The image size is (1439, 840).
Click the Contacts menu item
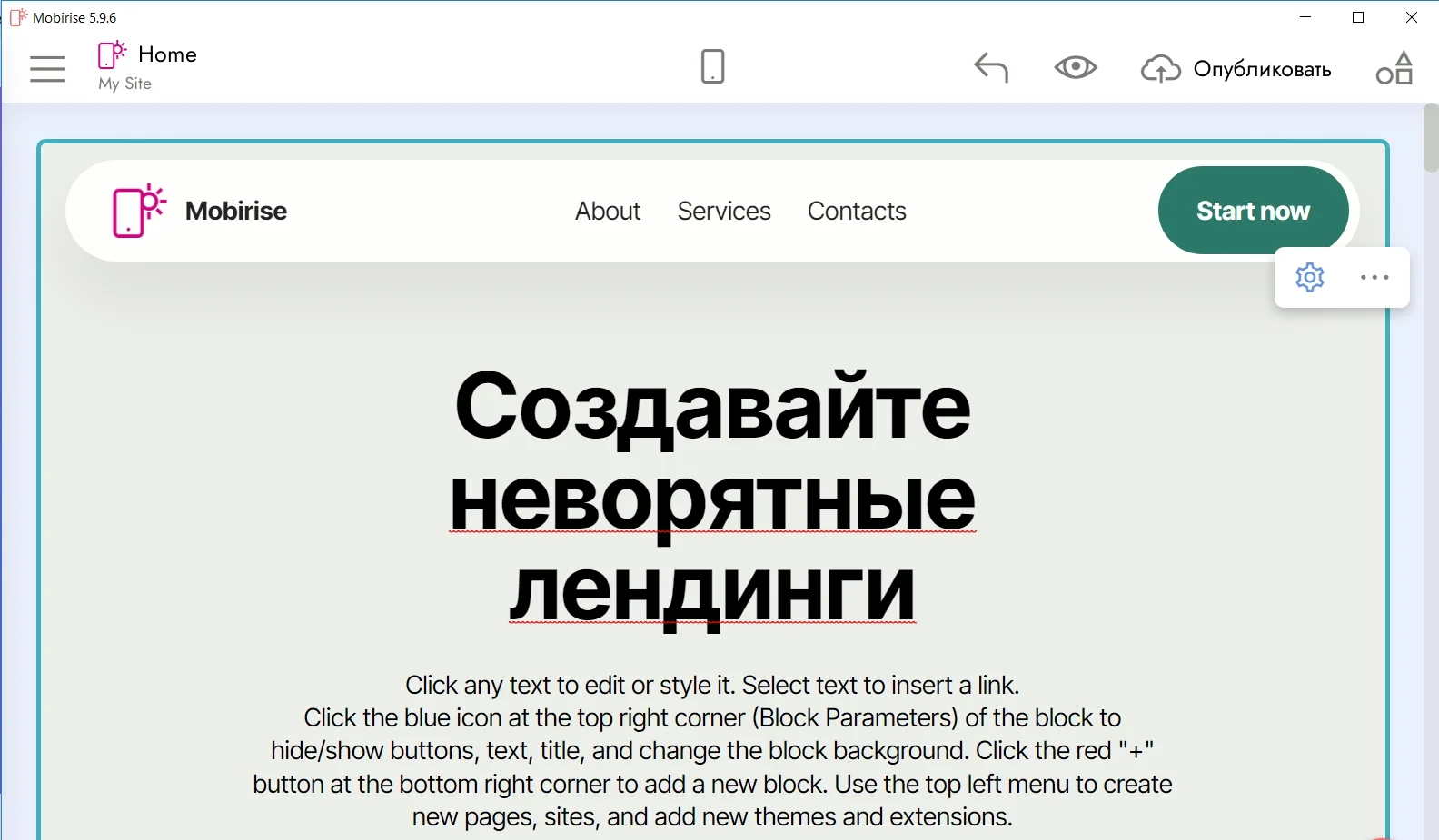(857, 211)
